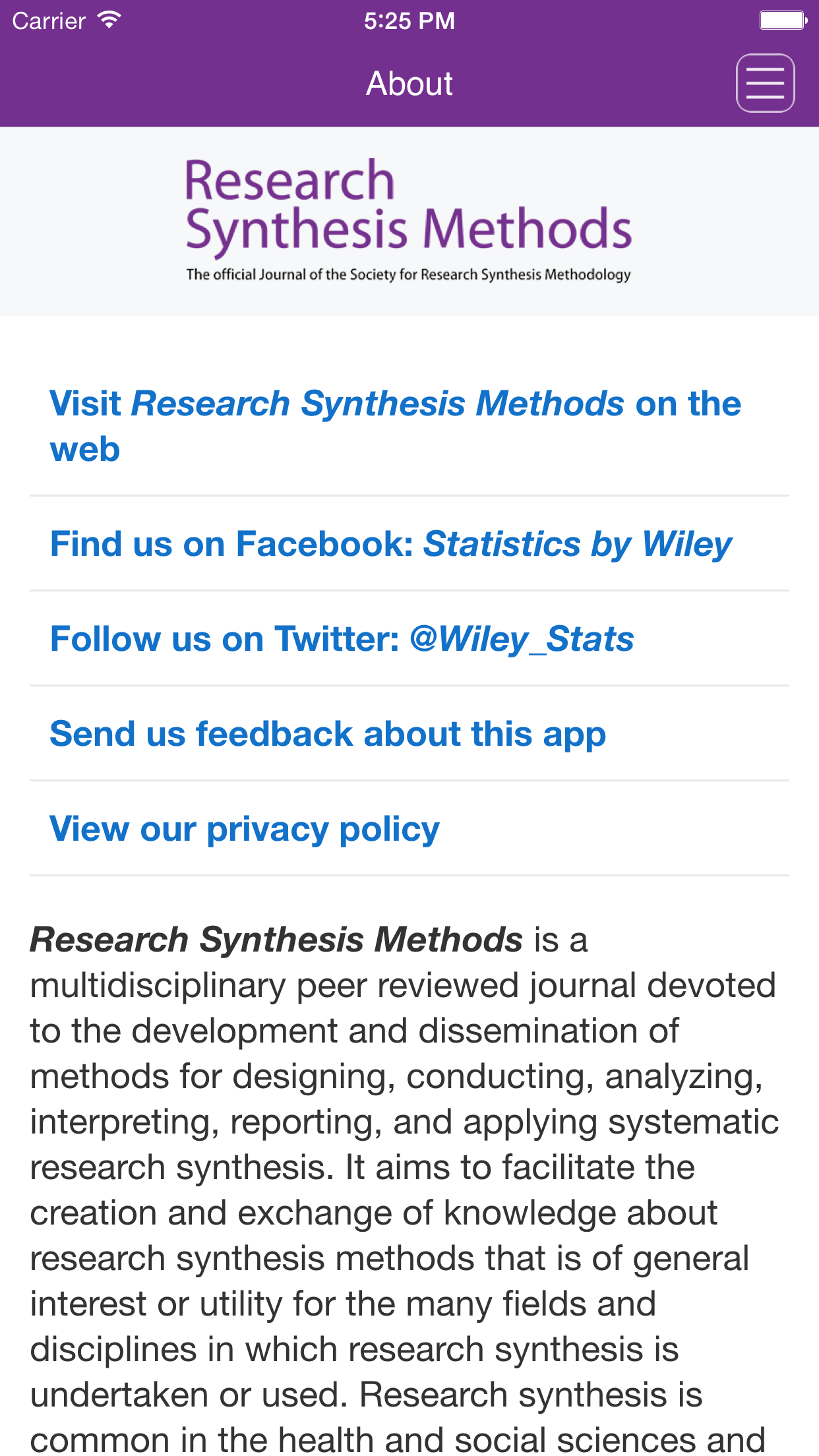Tap the 5:25 PM clock

(409, 21)
